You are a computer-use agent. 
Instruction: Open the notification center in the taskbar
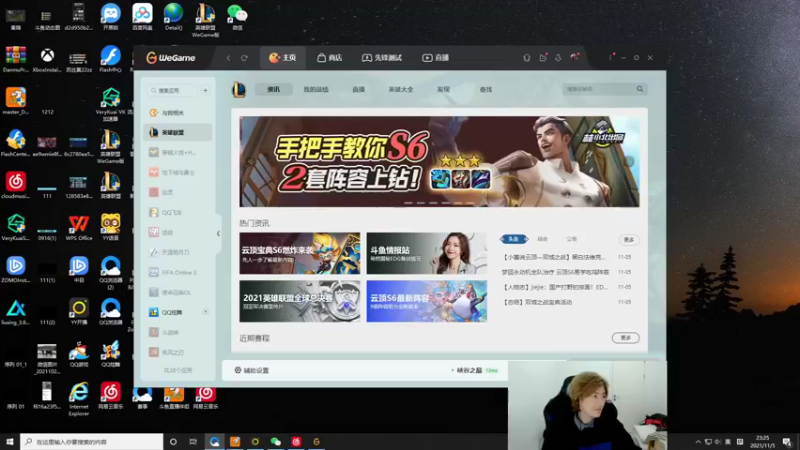(787, 442)
